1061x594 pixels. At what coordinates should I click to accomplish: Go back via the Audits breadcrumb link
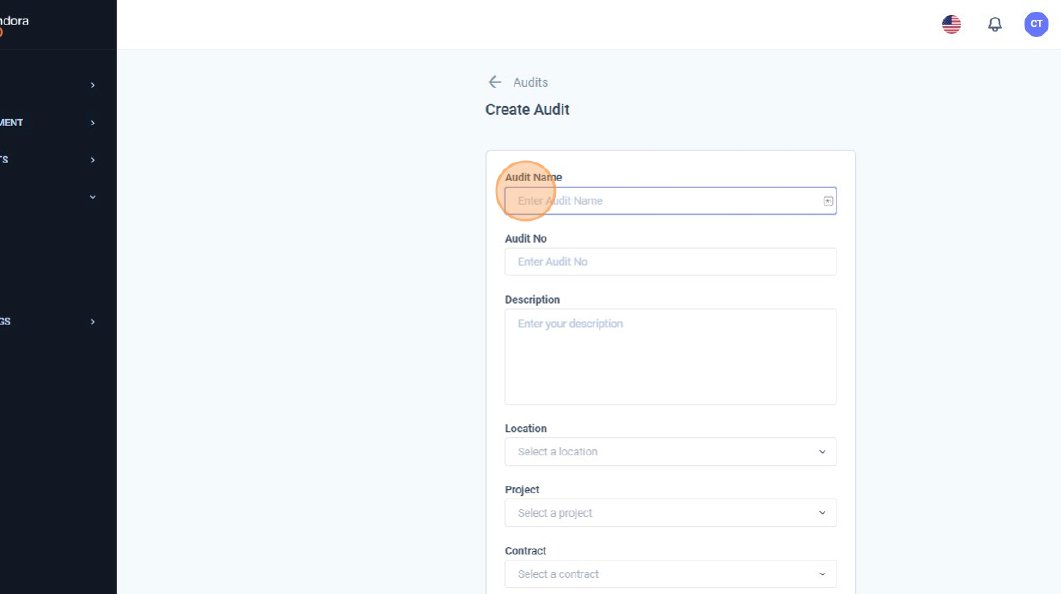click(x=530, y=82)
